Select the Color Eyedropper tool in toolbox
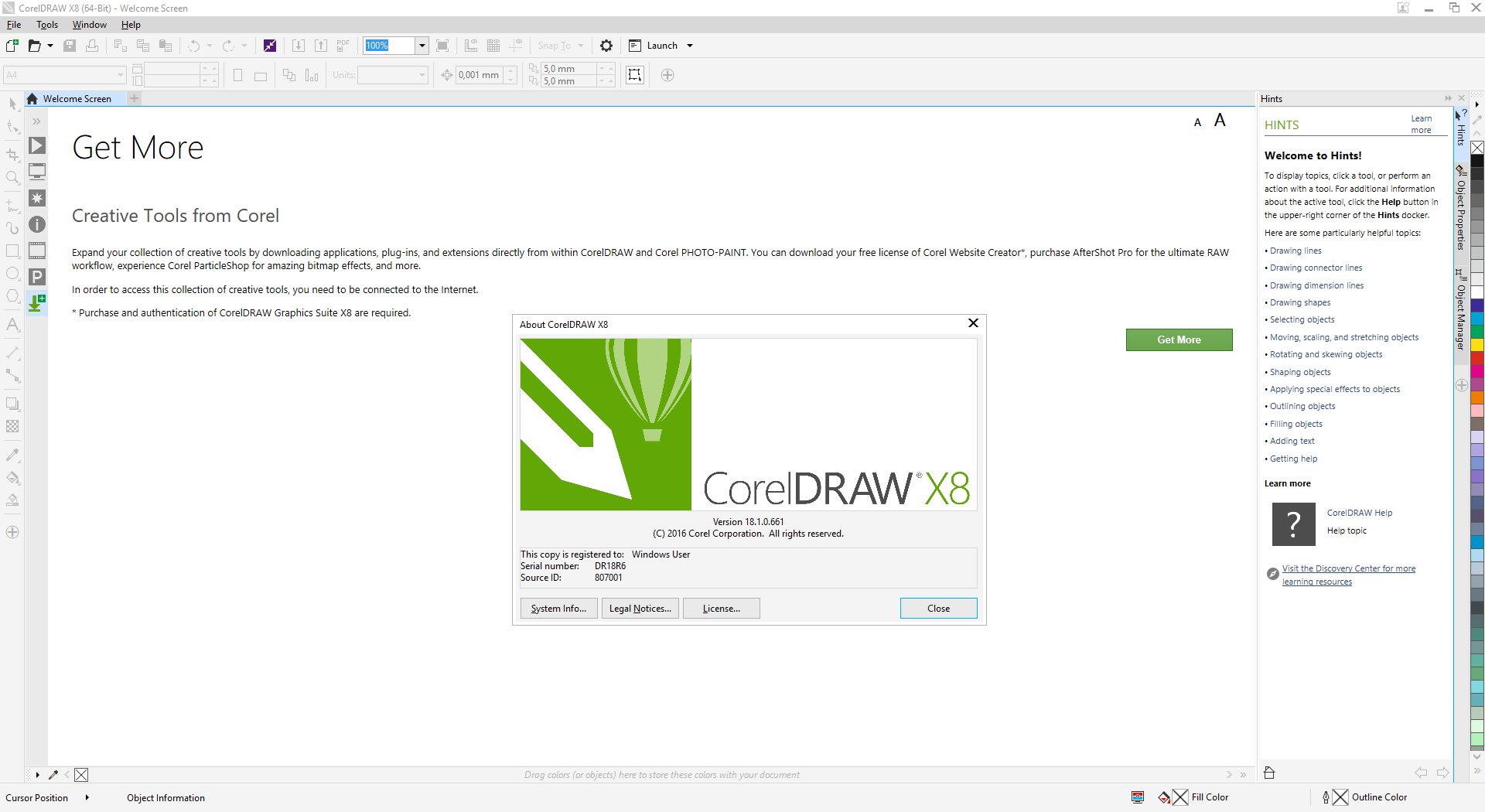1485x812 pixels. 12,455
